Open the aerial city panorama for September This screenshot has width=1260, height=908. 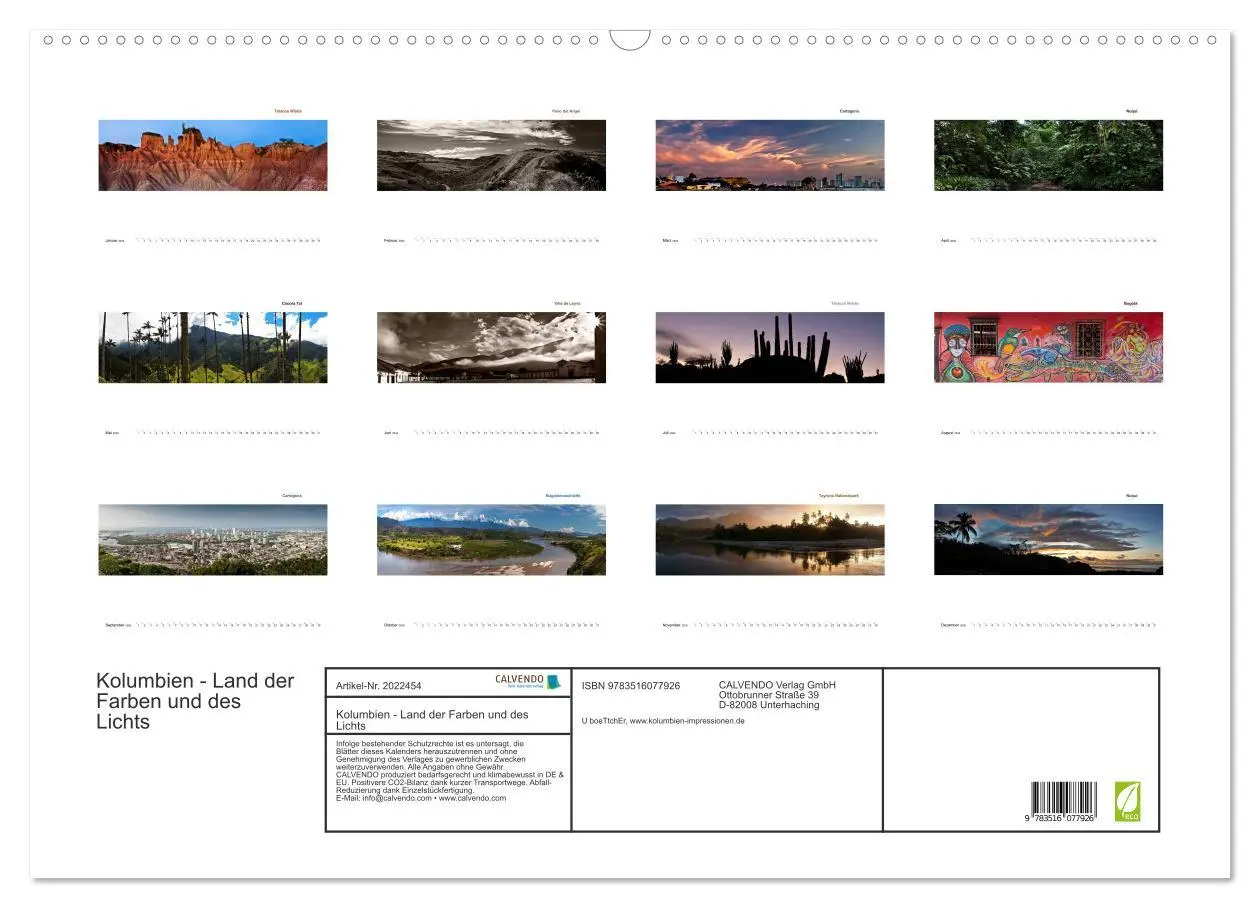tap(213, 540)
